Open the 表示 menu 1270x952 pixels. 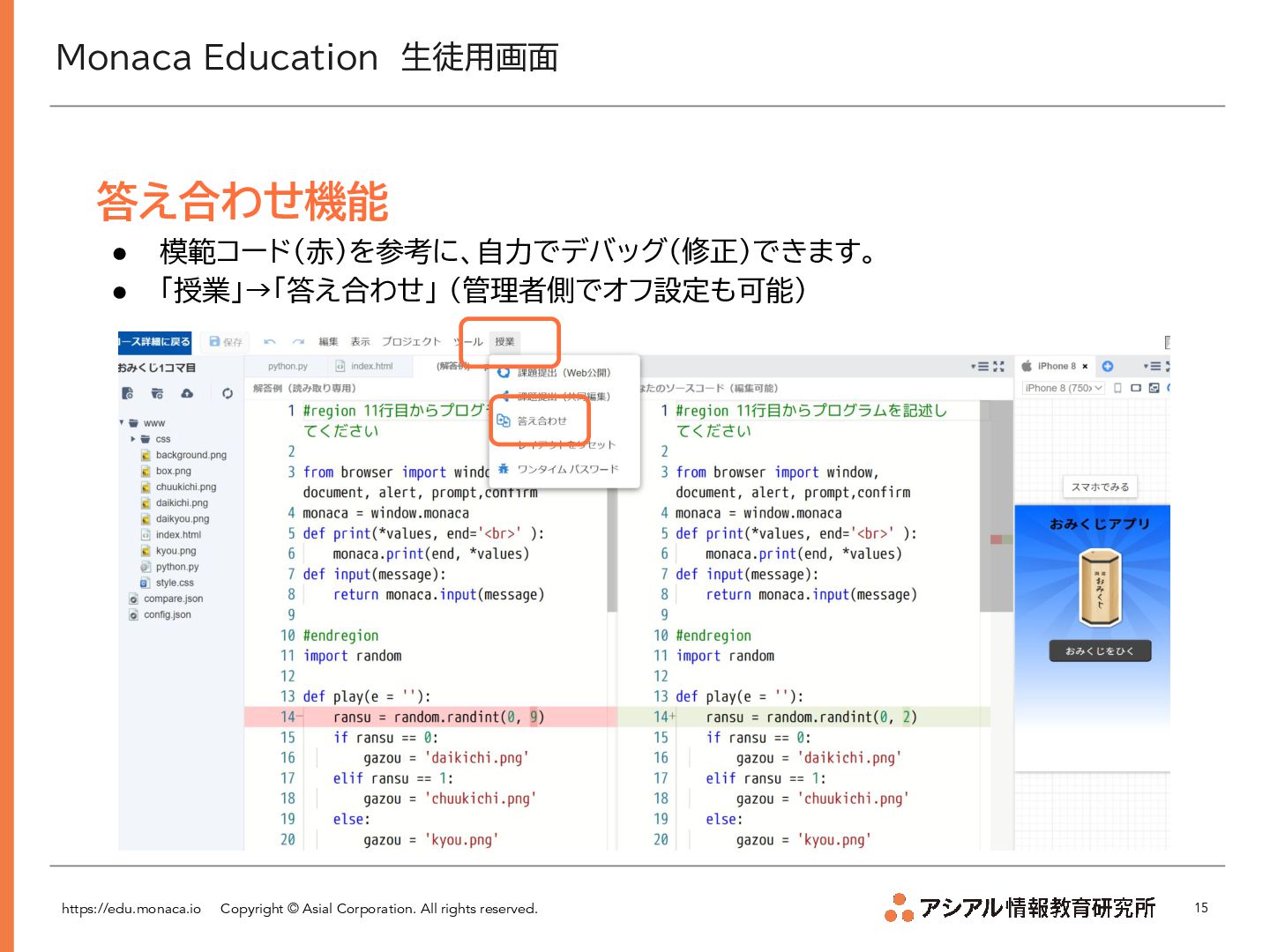coord(360,342)
